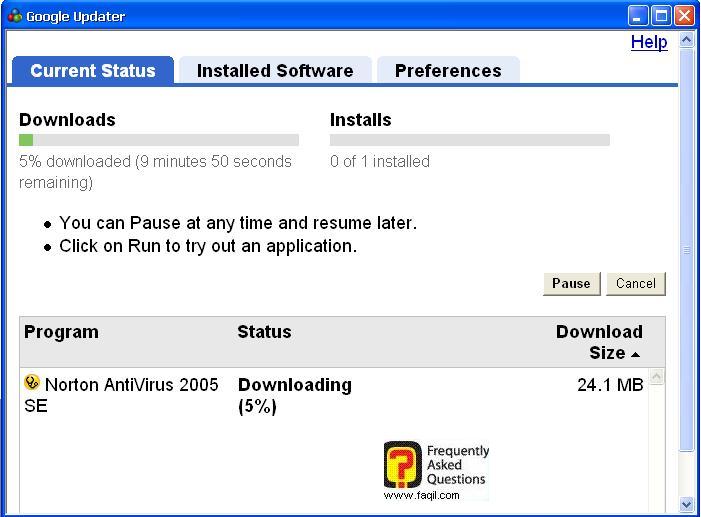The width and height of the screenshot is (701, 517).
Task: Click the Installs progress bar
Action: (x=470, y=140)
